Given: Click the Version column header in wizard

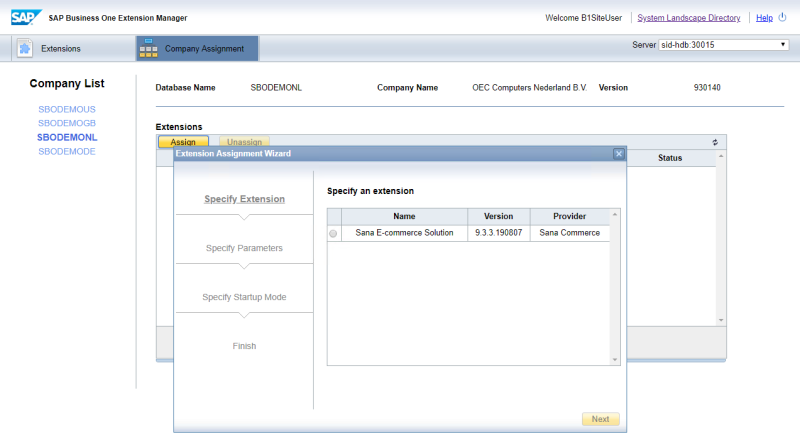Looking at the screenshot, I should click(x=498, y=216).
